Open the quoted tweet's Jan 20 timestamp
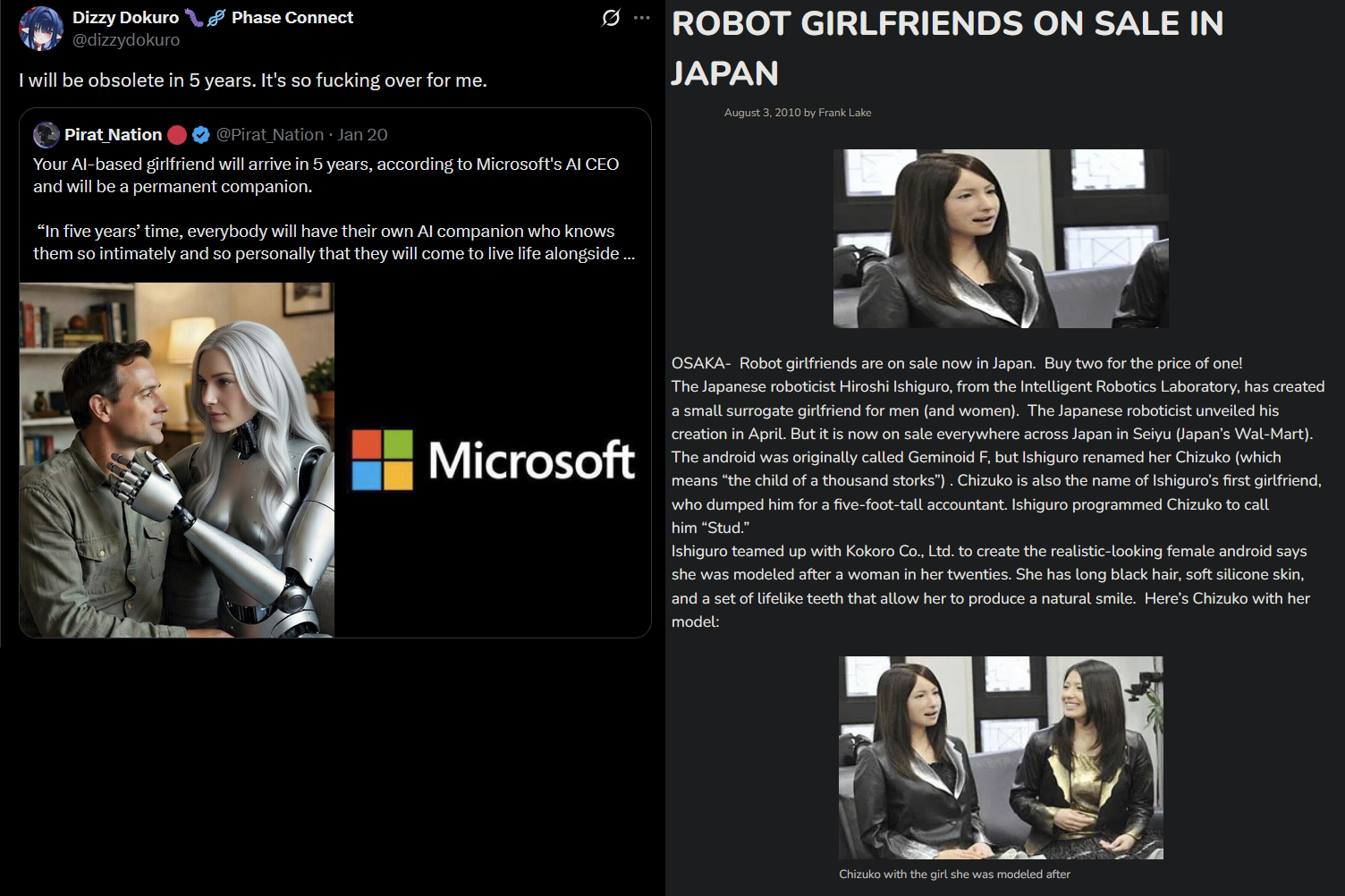This screenshot has width=1345, height=896. (x=362, y=135)
